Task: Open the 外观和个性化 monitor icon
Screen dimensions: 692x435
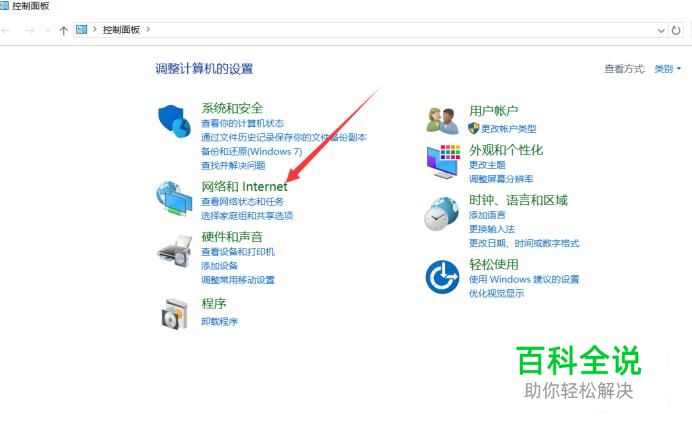Action: [443, 161]
